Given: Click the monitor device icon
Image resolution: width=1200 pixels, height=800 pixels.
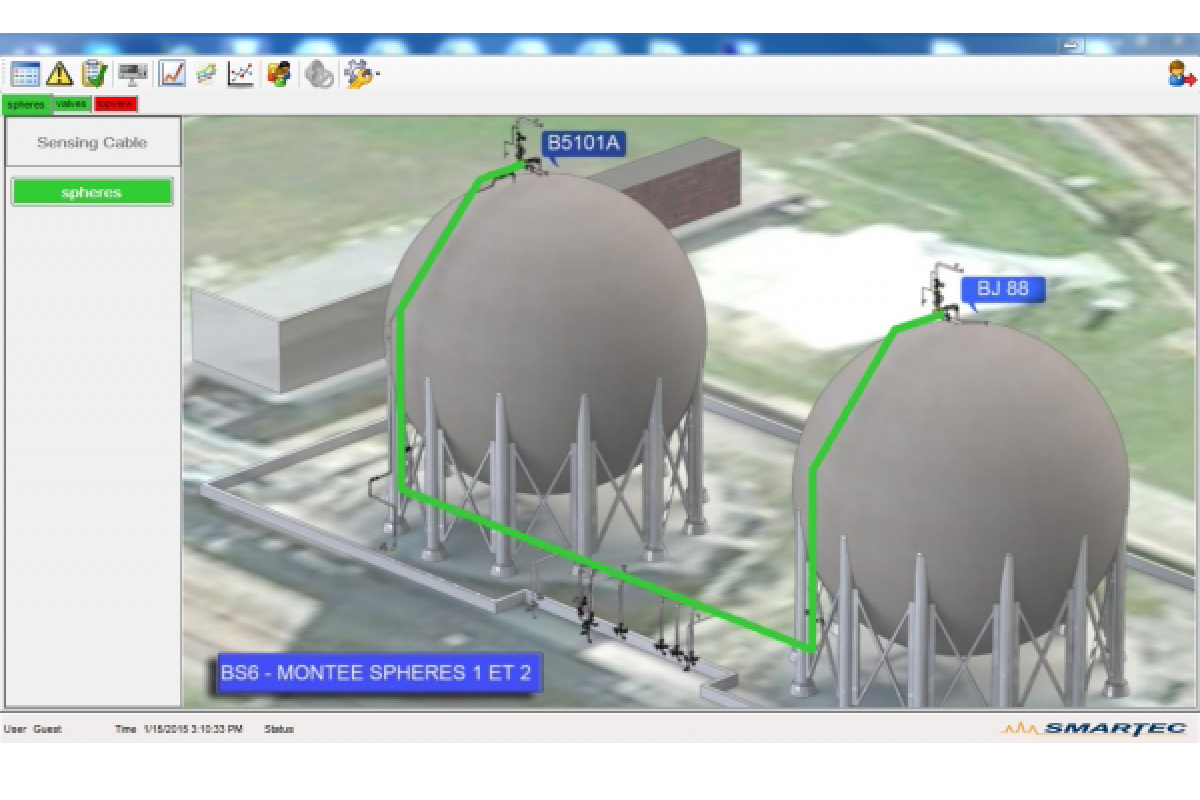Looking at the screenshot, I should tap(132, 74).
